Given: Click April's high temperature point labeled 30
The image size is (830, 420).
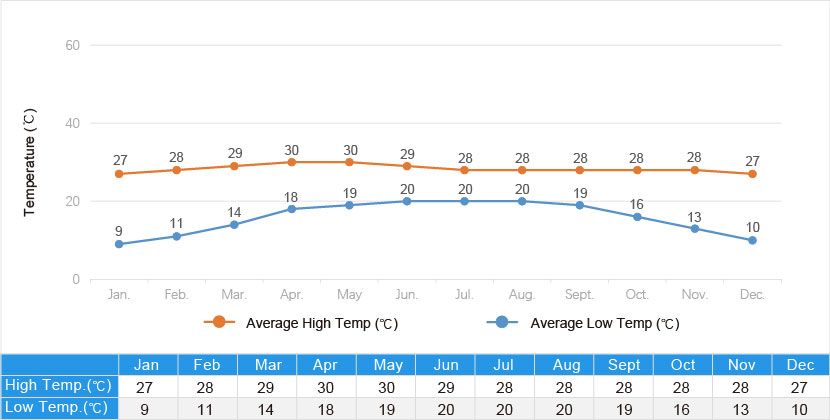Looking at the screenshot, I should [292, 162].
